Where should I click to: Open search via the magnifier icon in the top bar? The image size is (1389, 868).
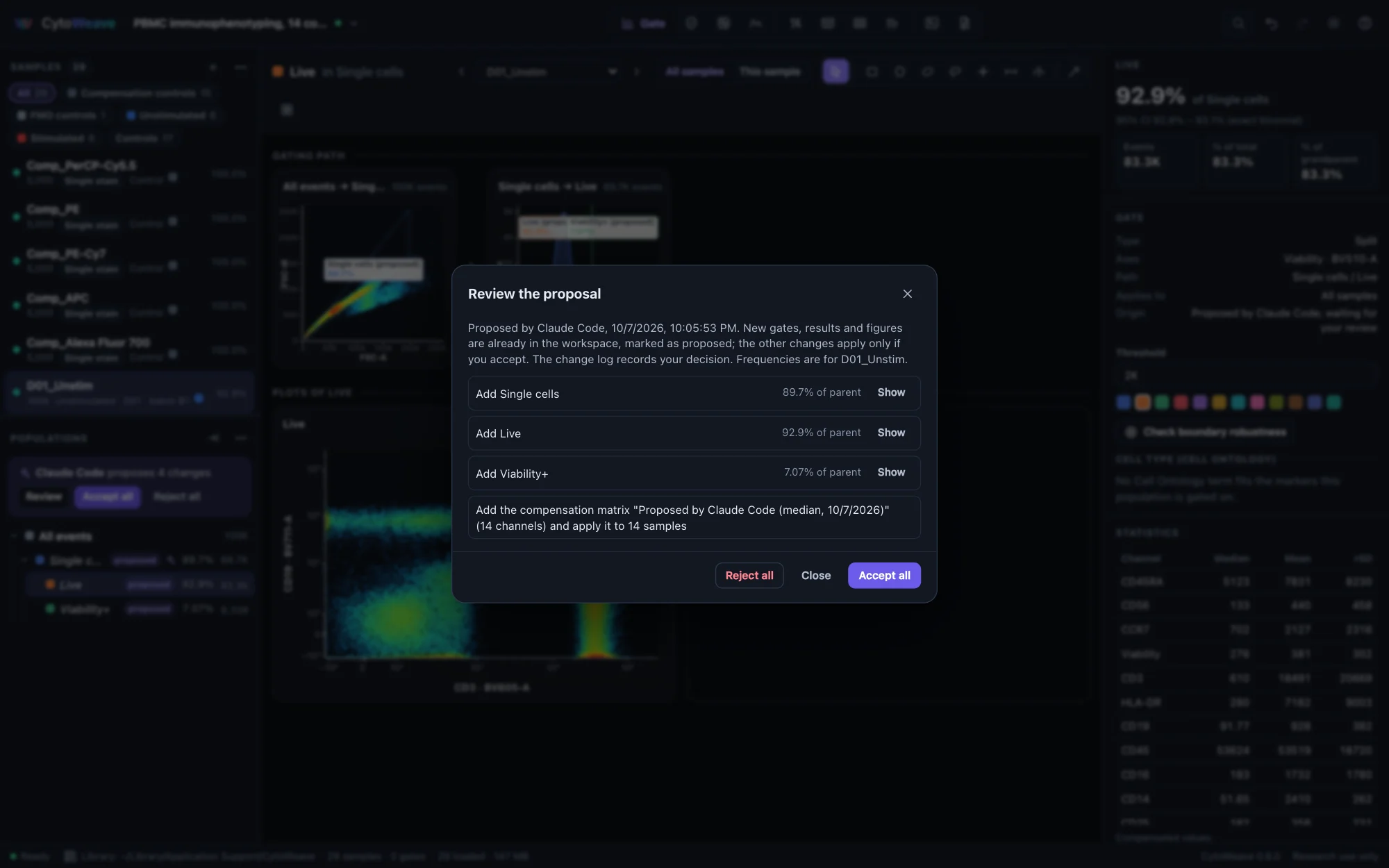click(x=1238, y=23)
